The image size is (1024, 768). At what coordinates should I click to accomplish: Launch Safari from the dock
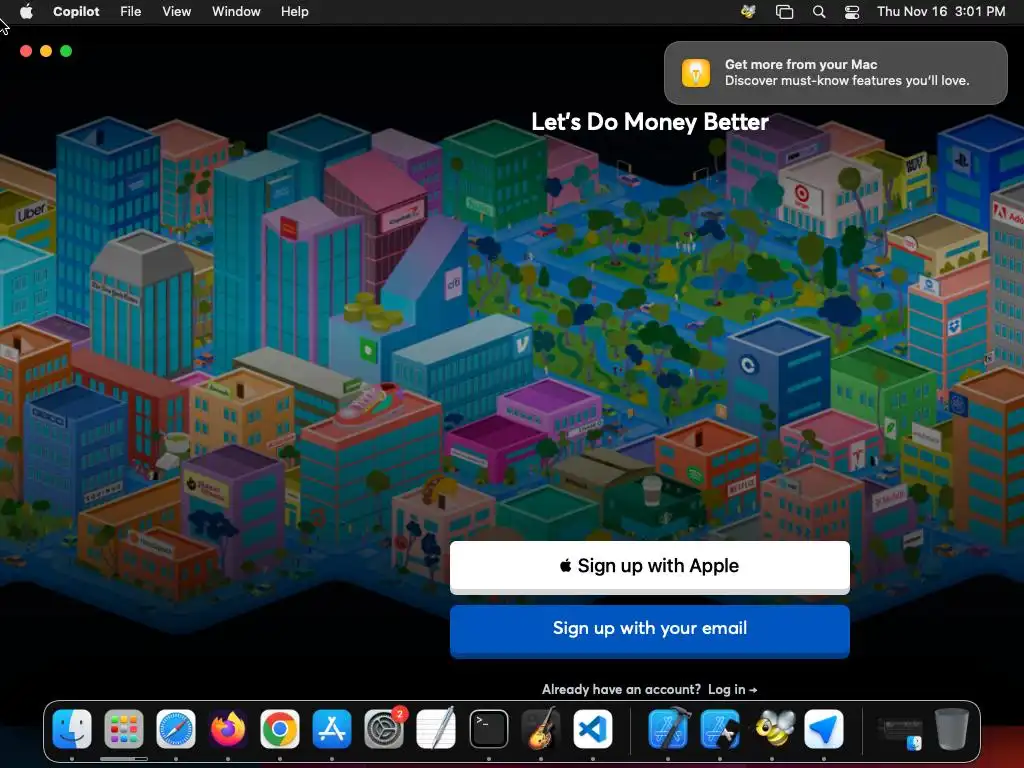(176, 728)
